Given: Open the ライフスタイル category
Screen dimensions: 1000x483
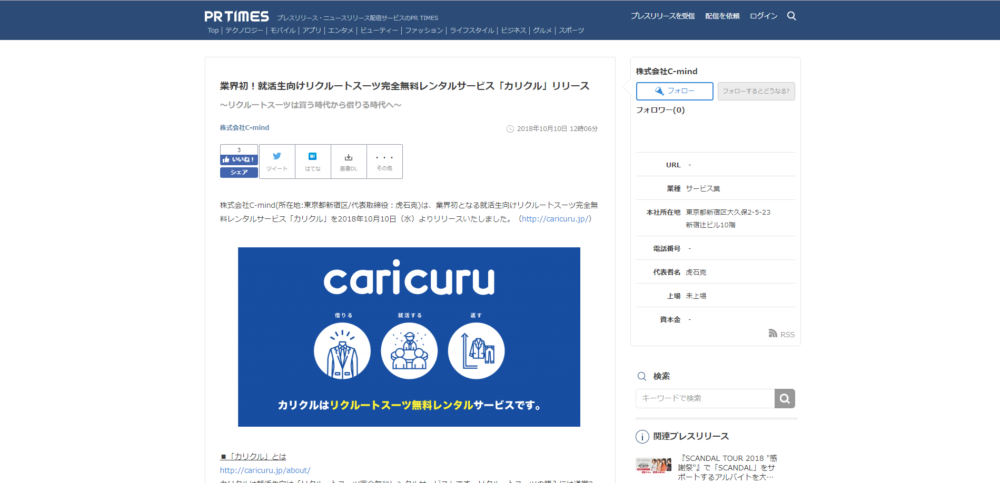Looking at the screenshot, I should (x=472, y=30).
